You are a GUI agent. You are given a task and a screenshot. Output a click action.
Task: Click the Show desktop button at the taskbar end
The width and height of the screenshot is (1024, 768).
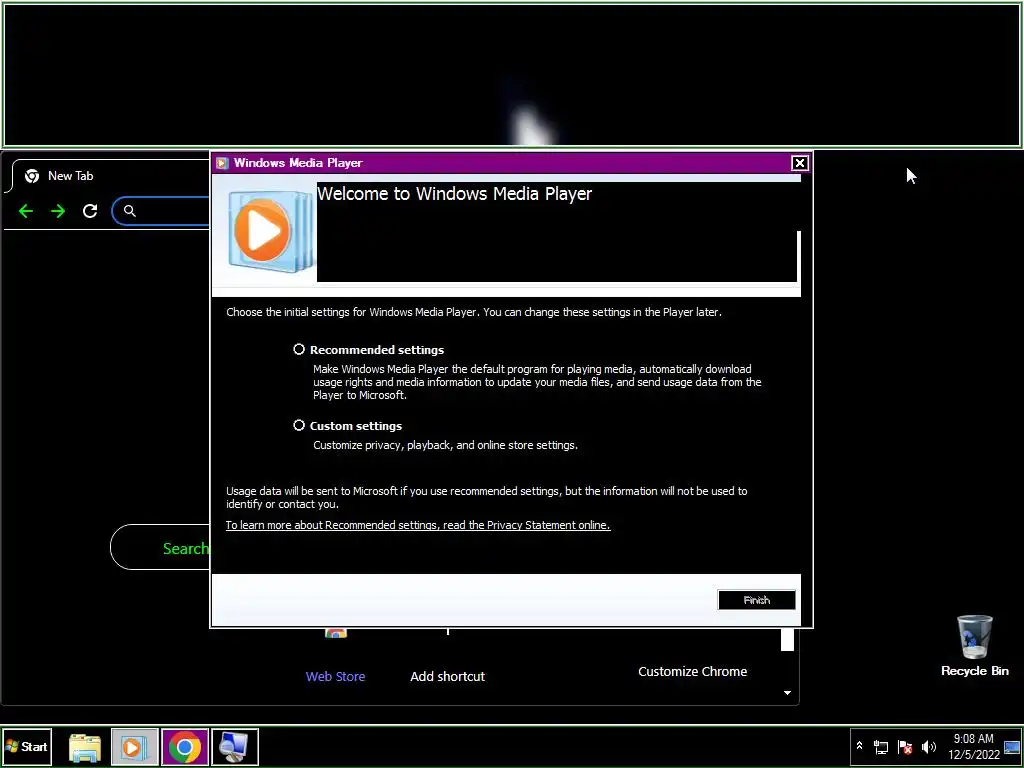click(x=1012, y=746)
